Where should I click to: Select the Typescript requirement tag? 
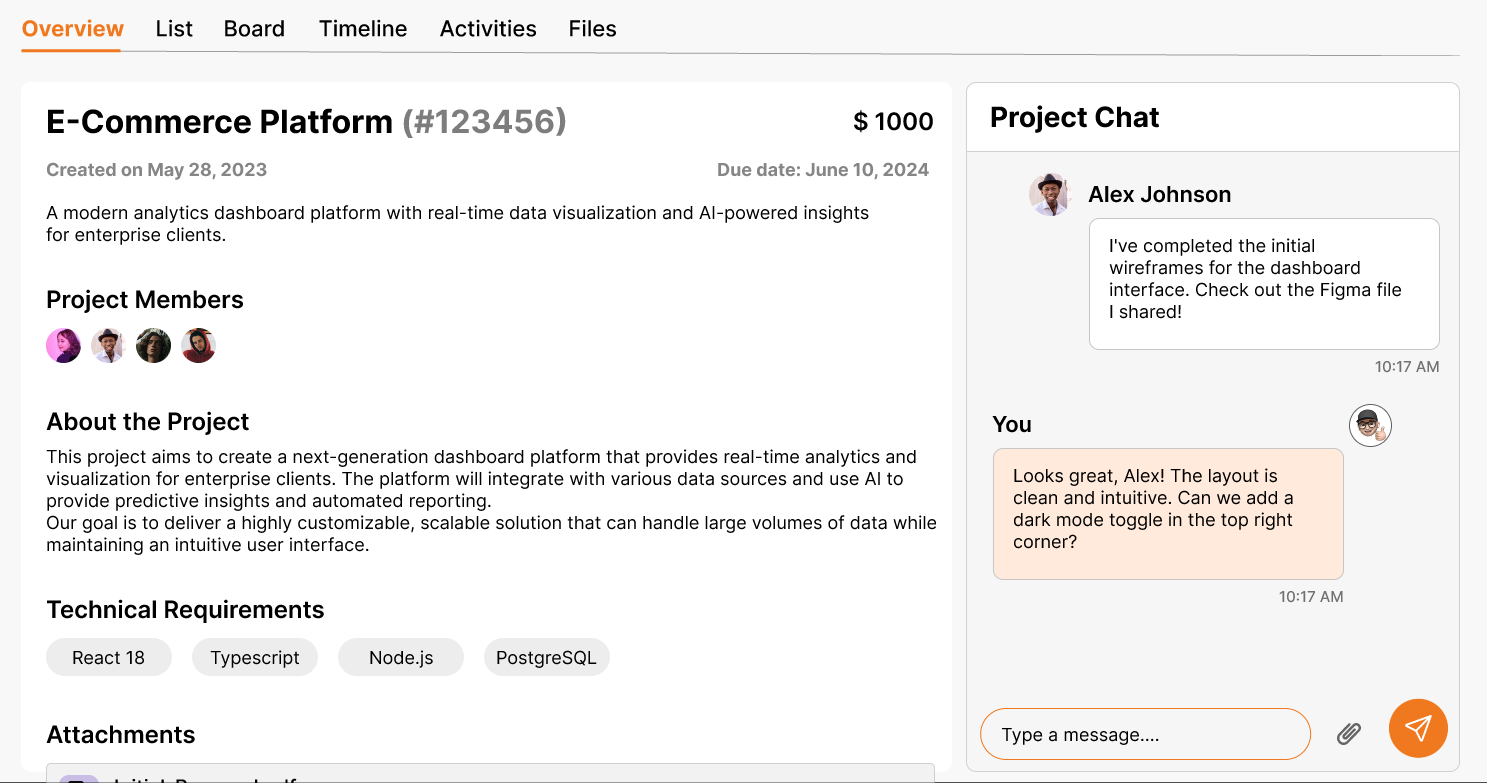point(255,657)
